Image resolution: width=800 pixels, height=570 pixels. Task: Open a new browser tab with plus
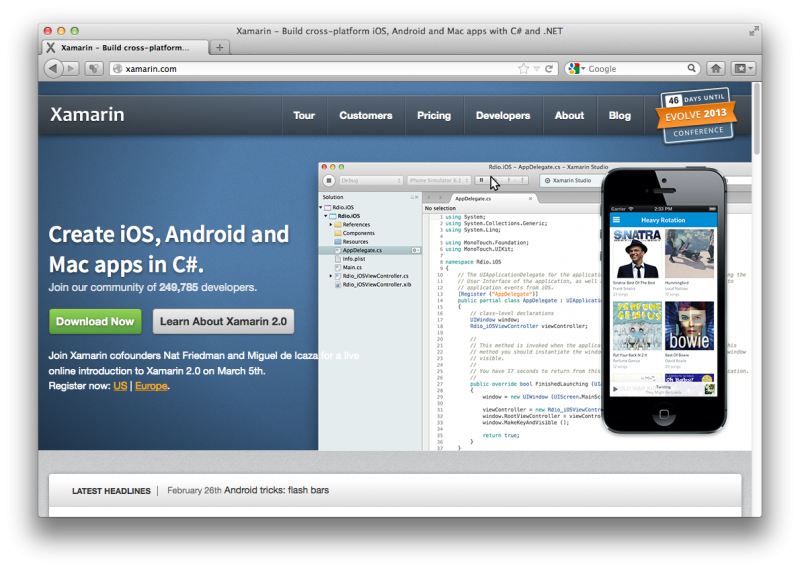pyautogui.click(x=219, y=47)
